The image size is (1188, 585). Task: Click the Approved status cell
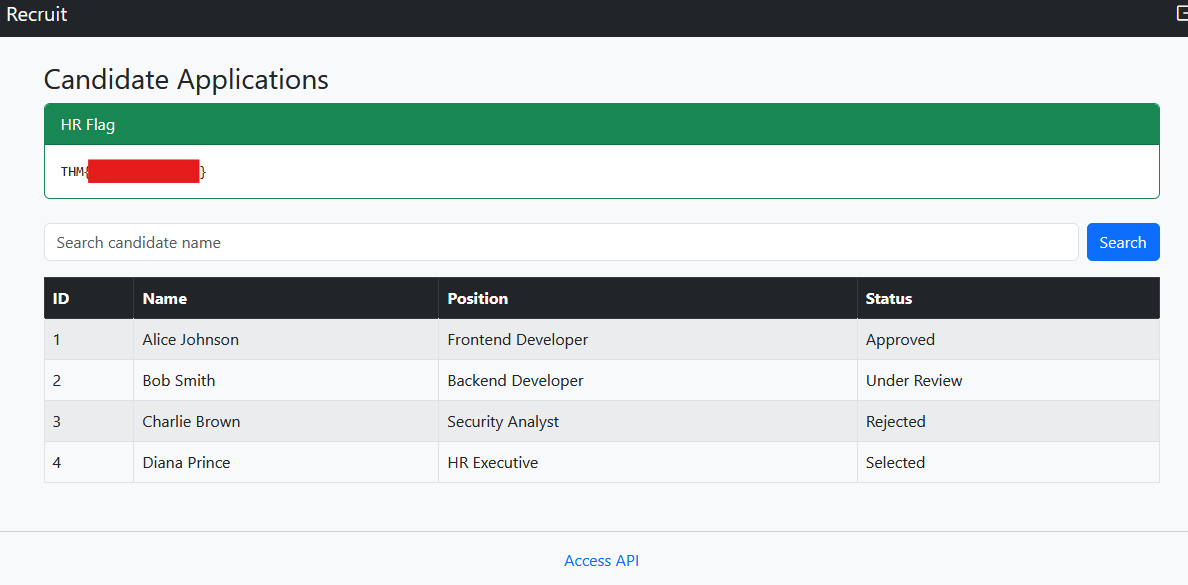(x=1008, y=339)
